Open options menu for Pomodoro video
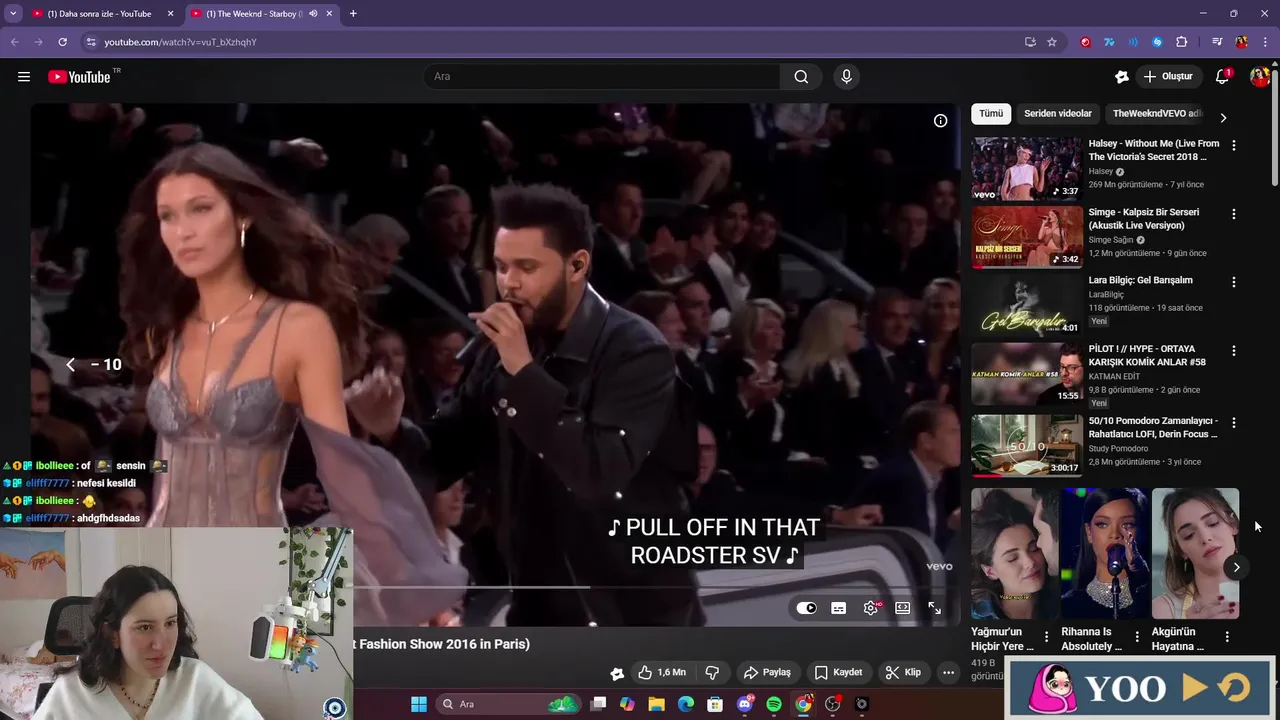The height and width of the screenshot is (720, 1280). 1233,423
